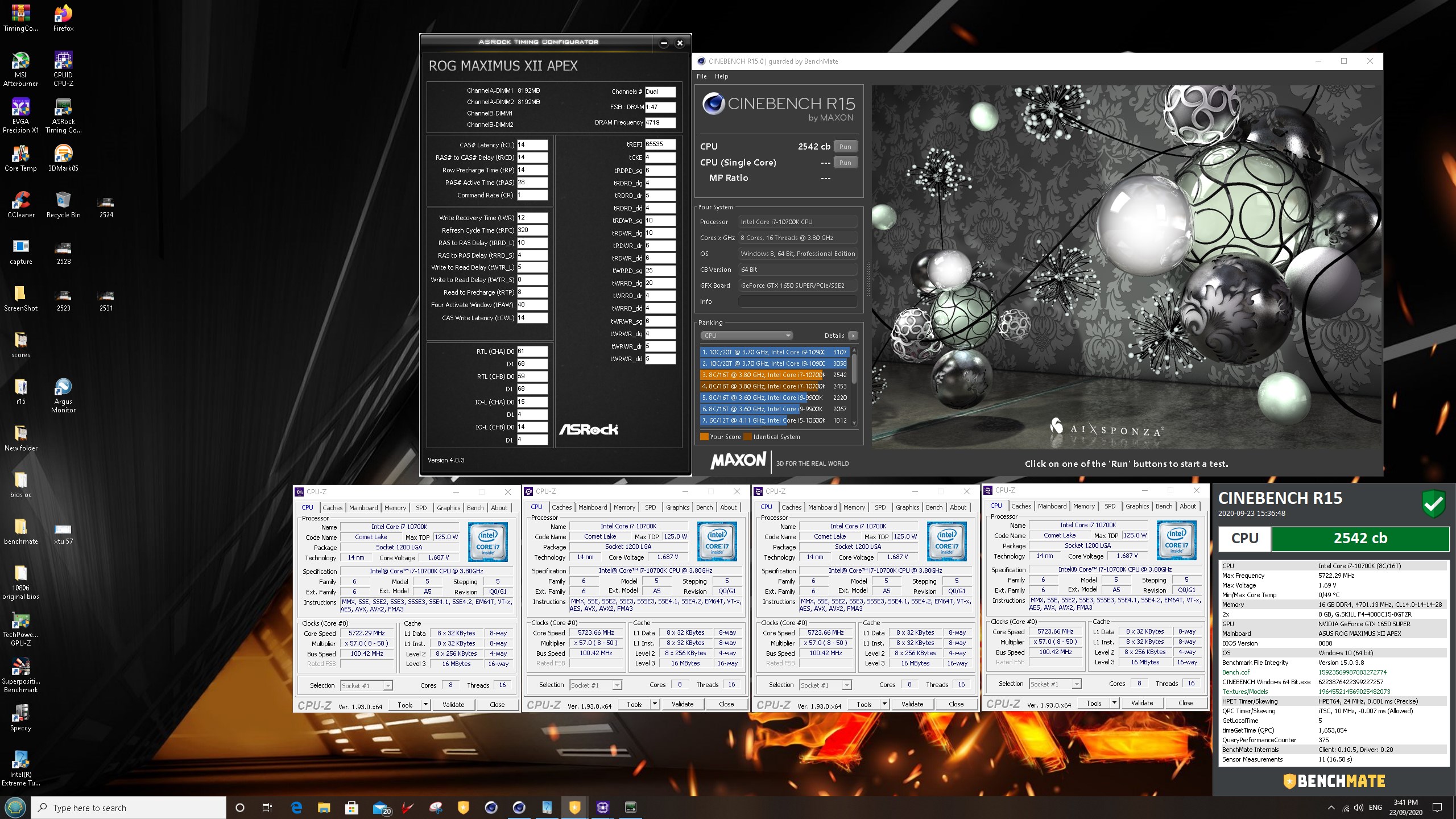Open the Windows Start menu

pyautogui.click(x=15, y=807)
